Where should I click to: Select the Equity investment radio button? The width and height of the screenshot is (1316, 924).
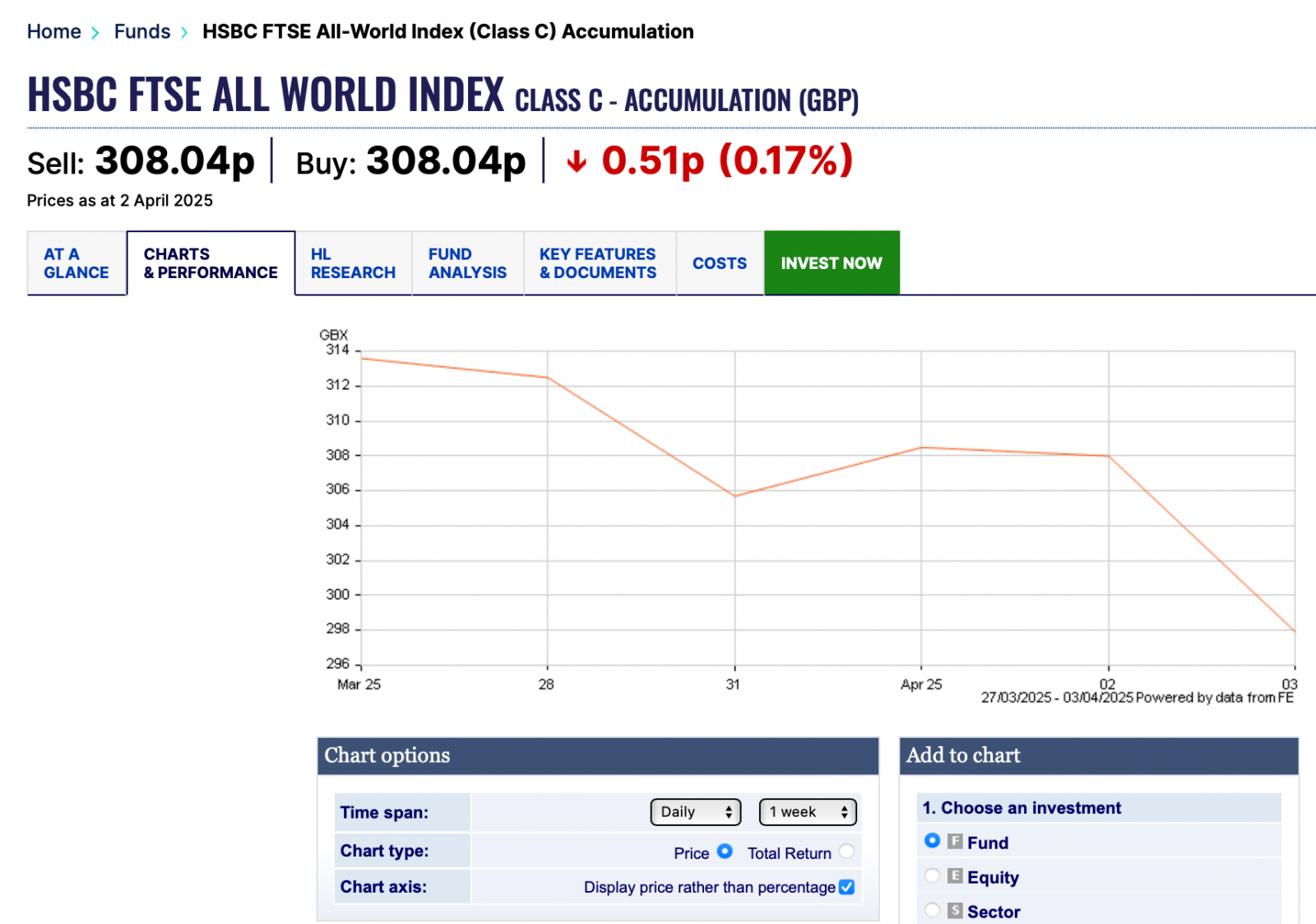(932, 875)
